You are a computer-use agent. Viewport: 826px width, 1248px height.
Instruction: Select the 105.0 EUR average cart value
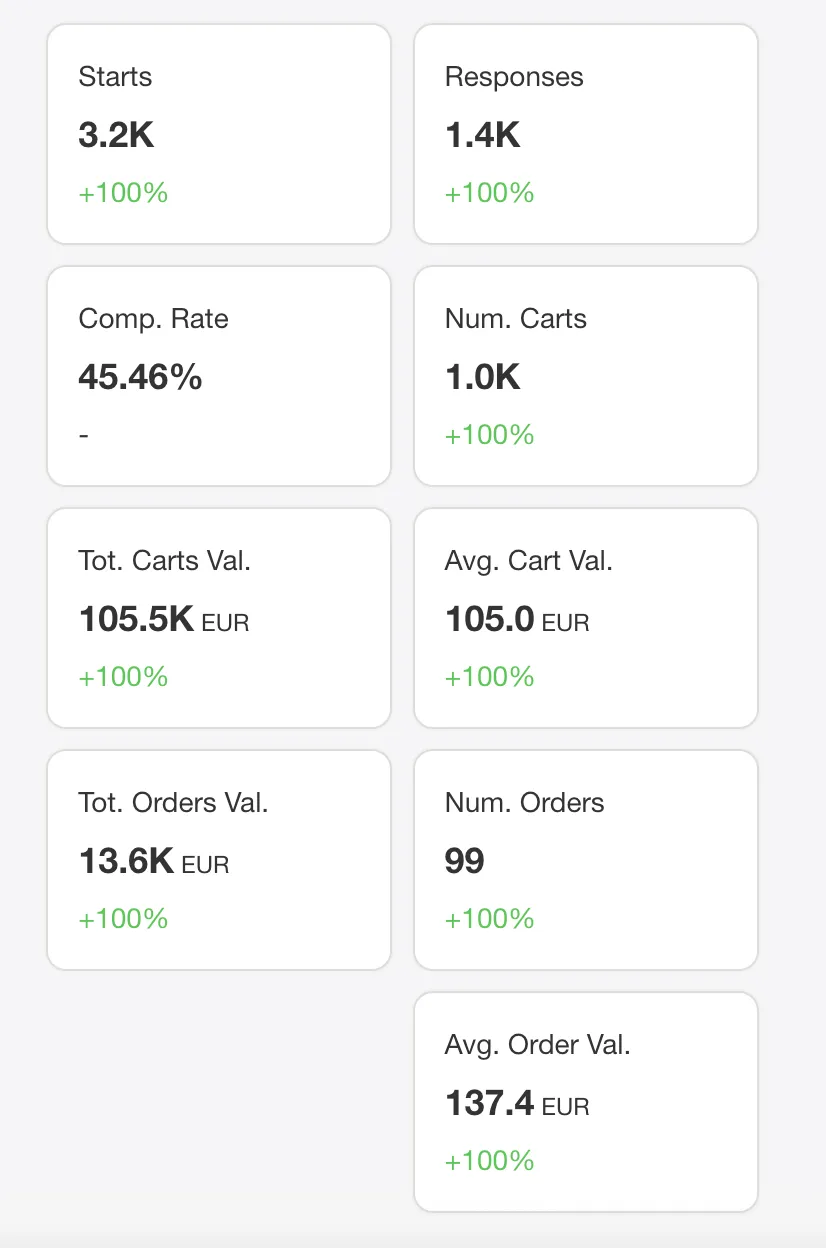pos(516,620)
